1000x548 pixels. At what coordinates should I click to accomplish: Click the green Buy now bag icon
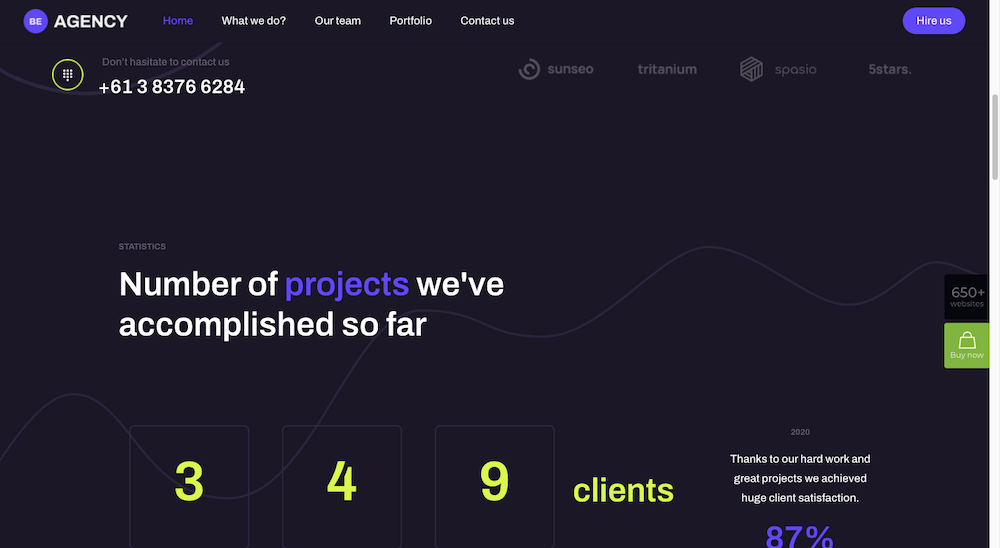(967, 344)
